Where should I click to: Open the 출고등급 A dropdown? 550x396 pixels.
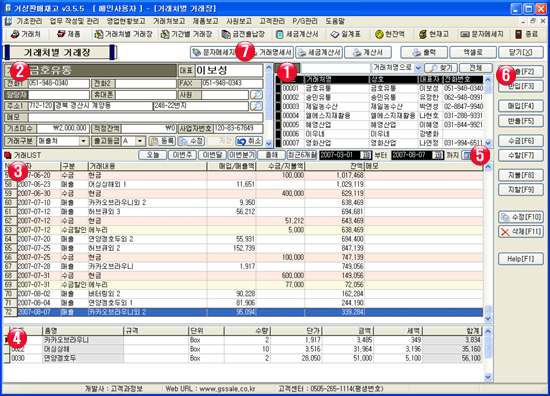click(140, 141)
